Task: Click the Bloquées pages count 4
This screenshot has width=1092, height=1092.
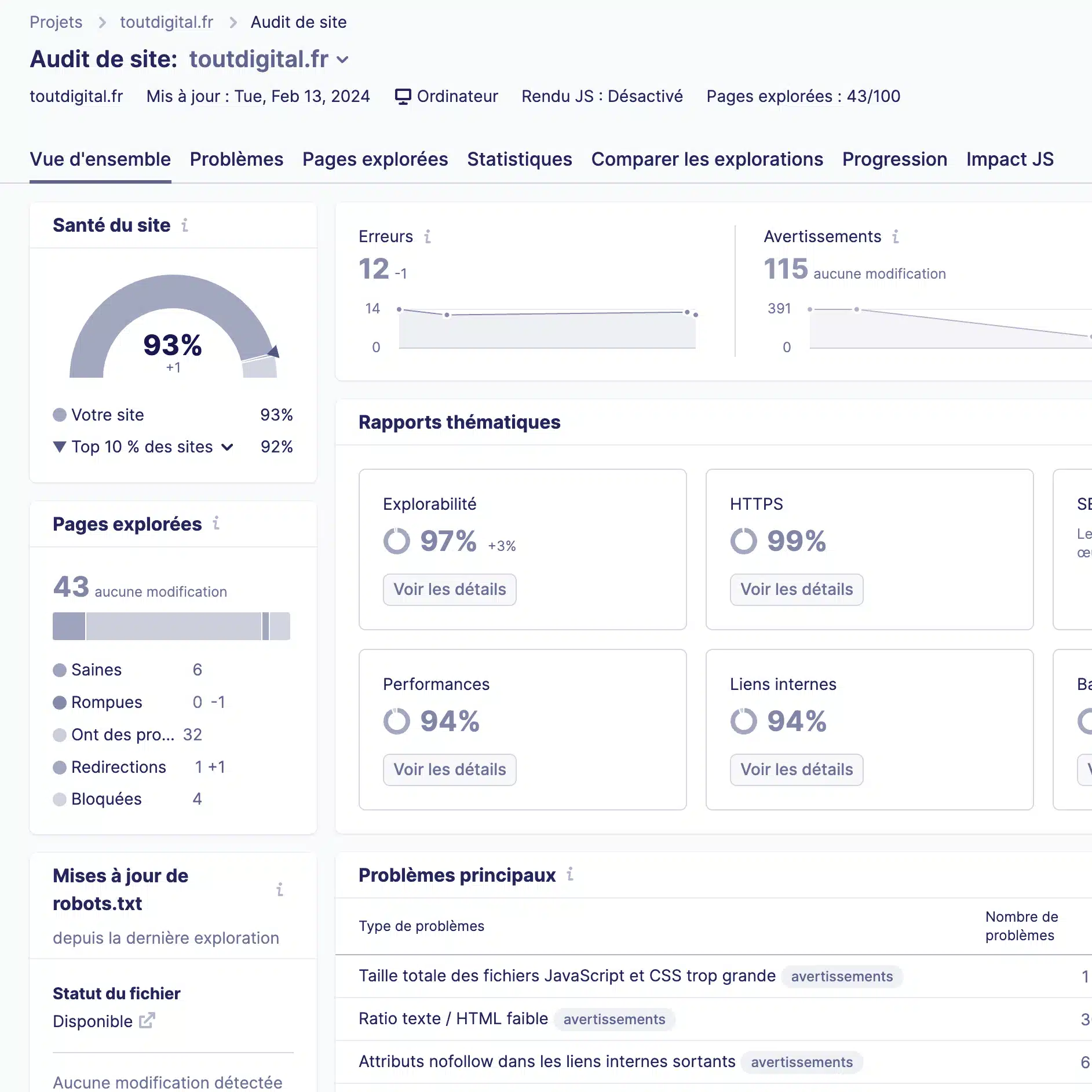Action: (x=198, y=799)
